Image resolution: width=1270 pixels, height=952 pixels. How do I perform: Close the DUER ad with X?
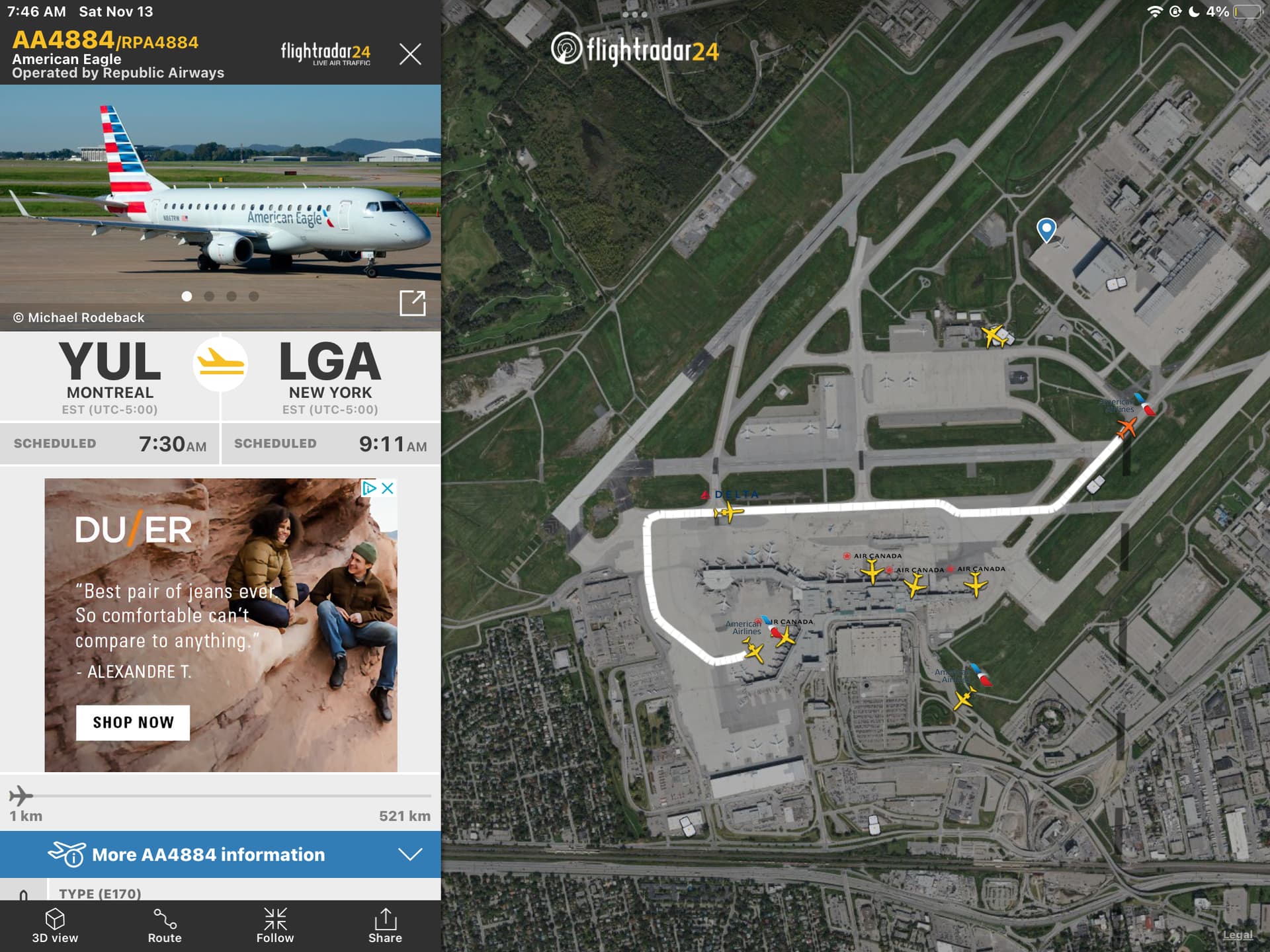click(x=388, y=488)
